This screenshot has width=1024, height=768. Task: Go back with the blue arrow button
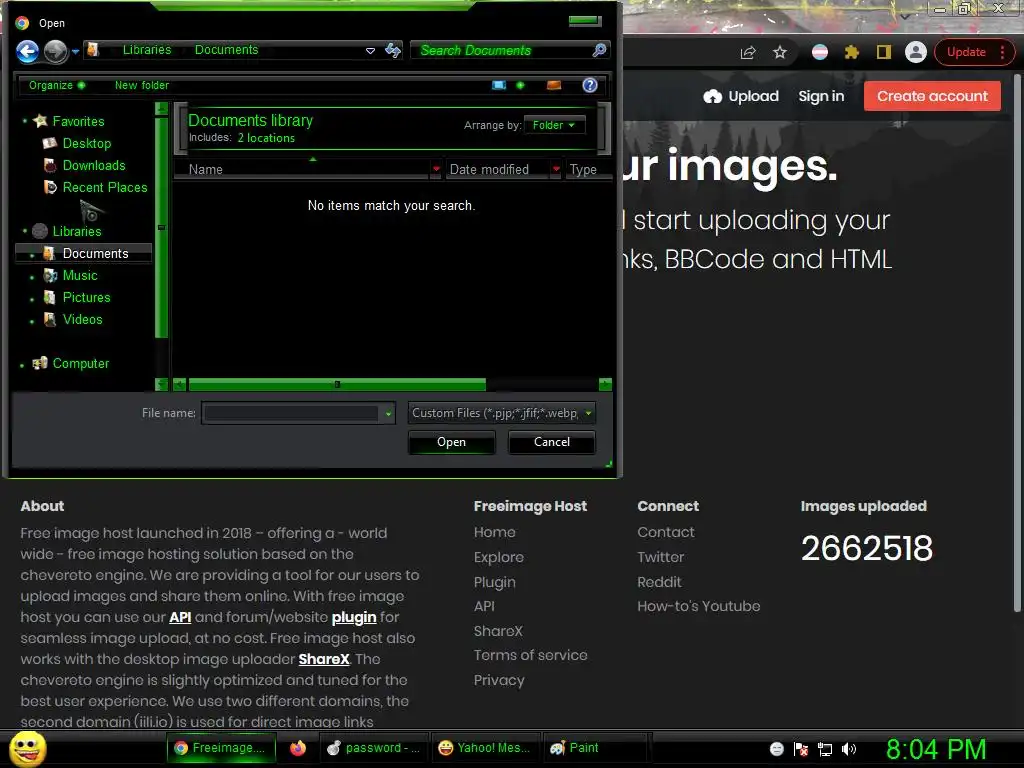[27, 51]
